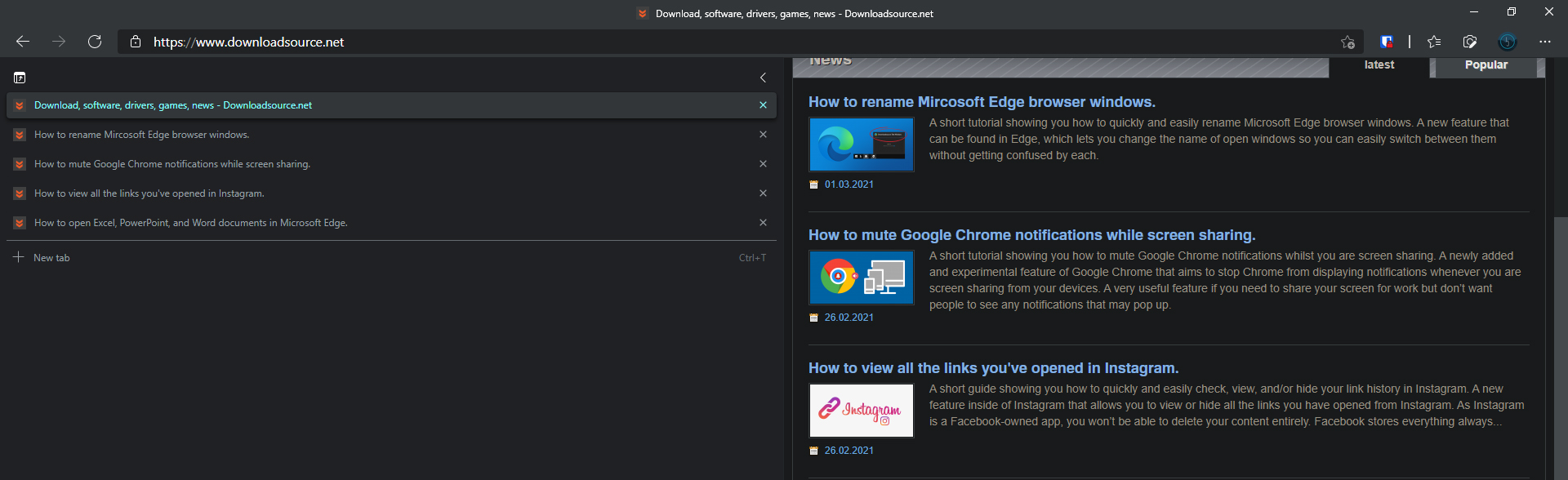This screenshot has height=480, width=1568.
Task: Click calendar icon beside 01.03.2021
Action: [813, 184]
